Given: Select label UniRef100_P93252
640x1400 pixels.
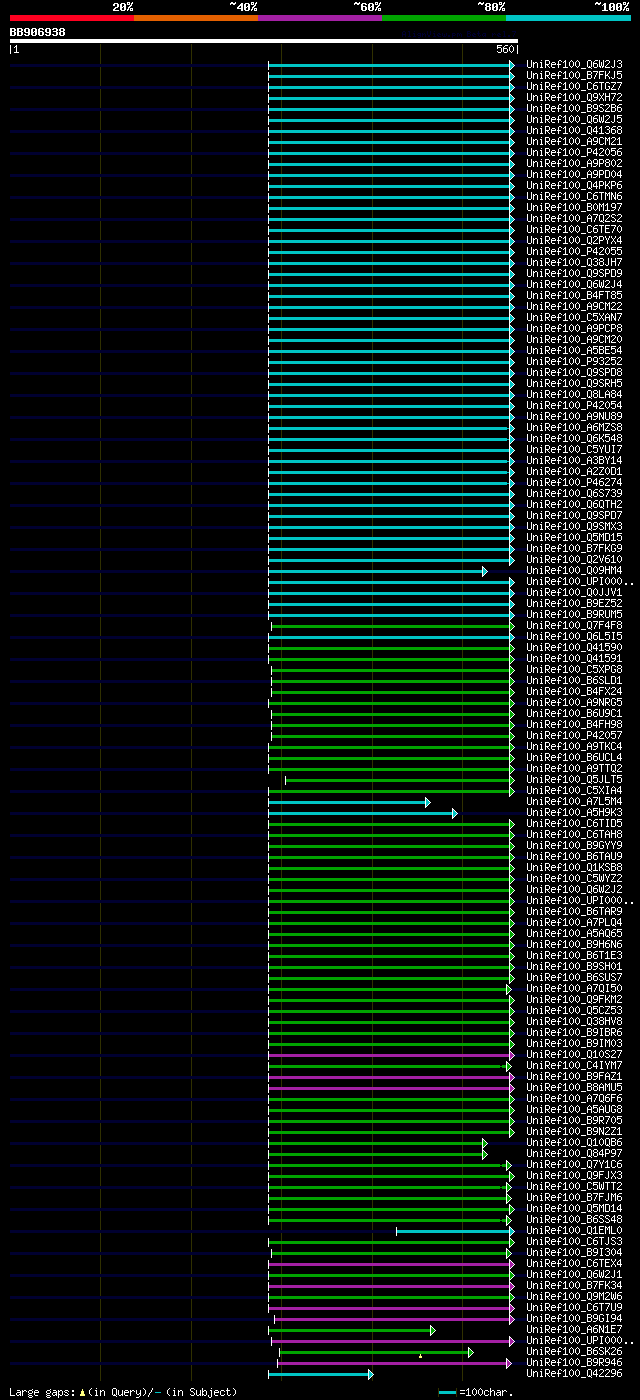Looking at the screenshot, I should 574,362.
